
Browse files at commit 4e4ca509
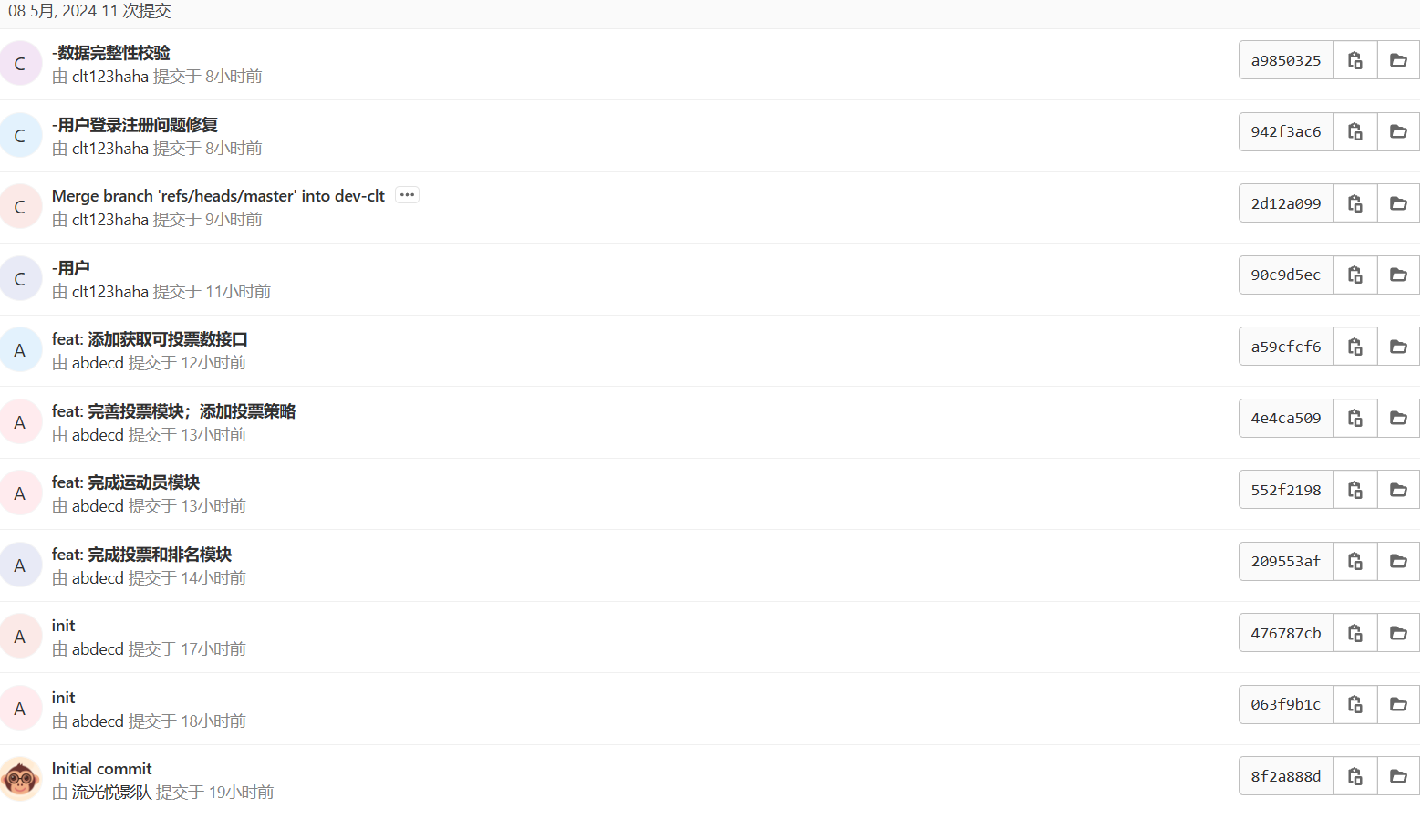tap(1397, 419)
